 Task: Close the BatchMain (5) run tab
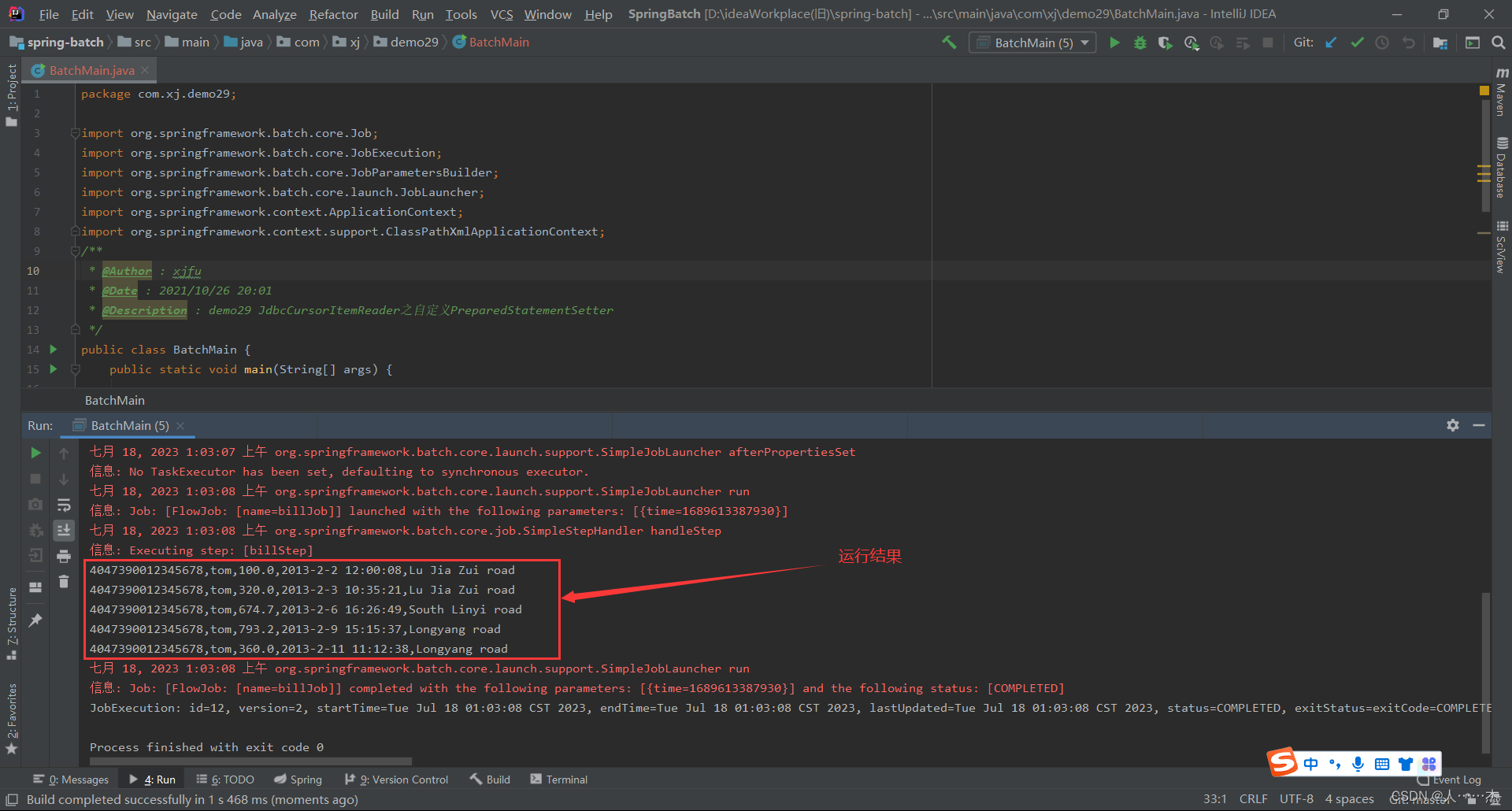[x=180, y=425]
